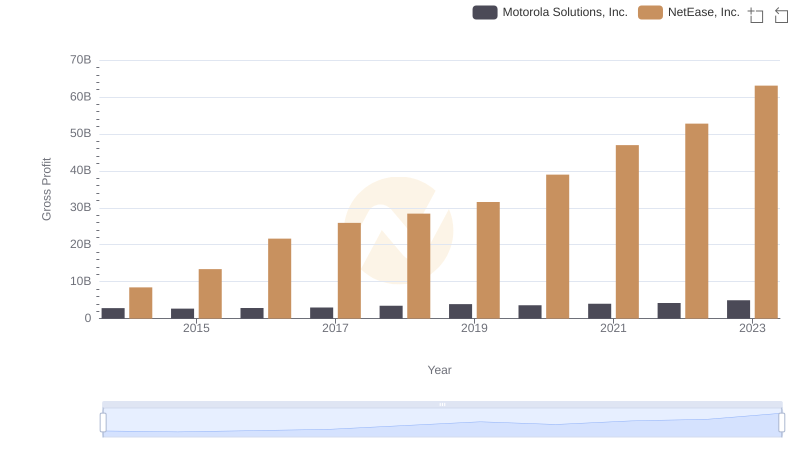
Task: Click the '2015' x-axis label
Action: (x=196, y=328)
